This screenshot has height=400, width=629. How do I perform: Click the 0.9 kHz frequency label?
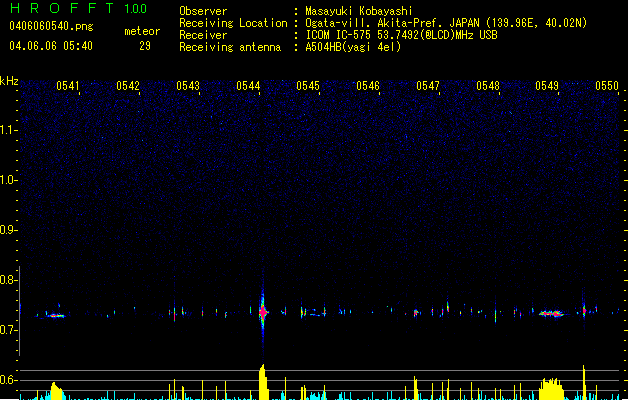(x=8, y=230)
